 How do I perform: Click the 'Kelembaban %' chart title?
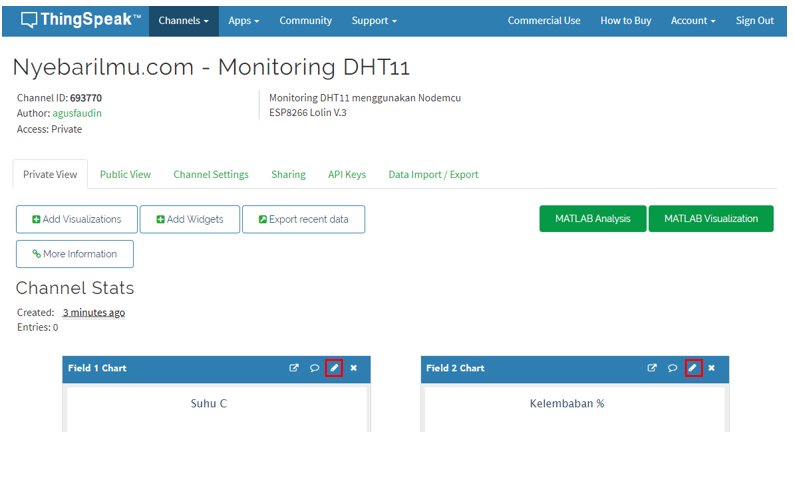tap(567, 404)
